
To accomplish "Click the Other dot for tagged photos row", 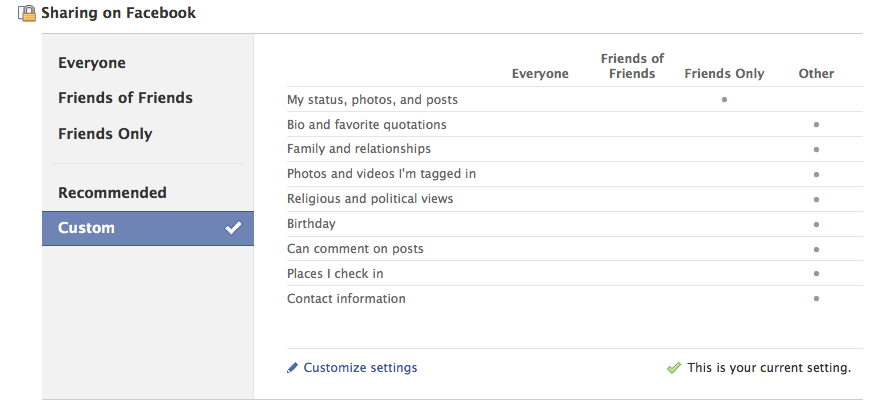I will point(816,175).
